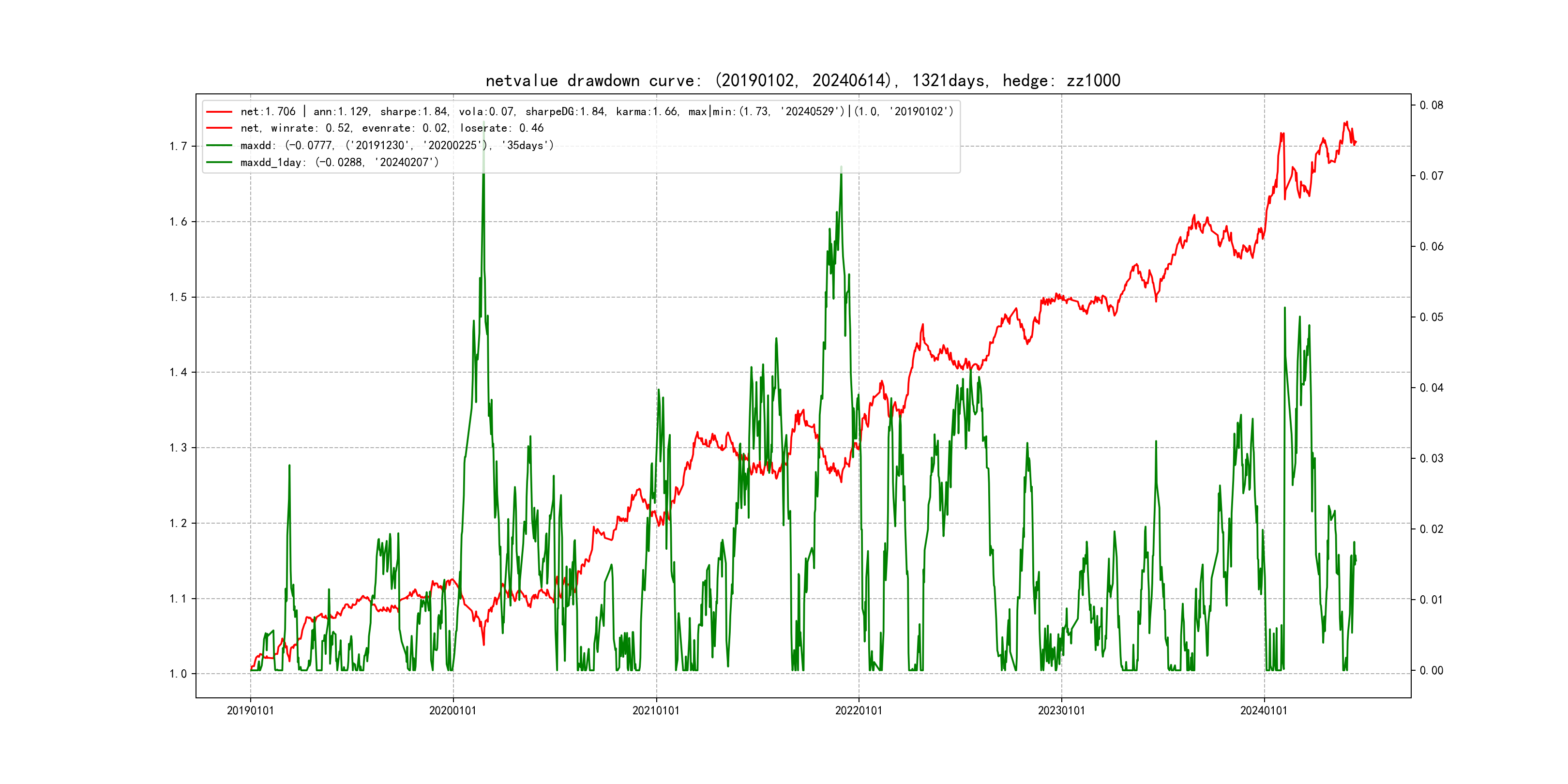Screen dimensions: 1568x784
Task: Click the chart title text
Action: coord(802,80)
